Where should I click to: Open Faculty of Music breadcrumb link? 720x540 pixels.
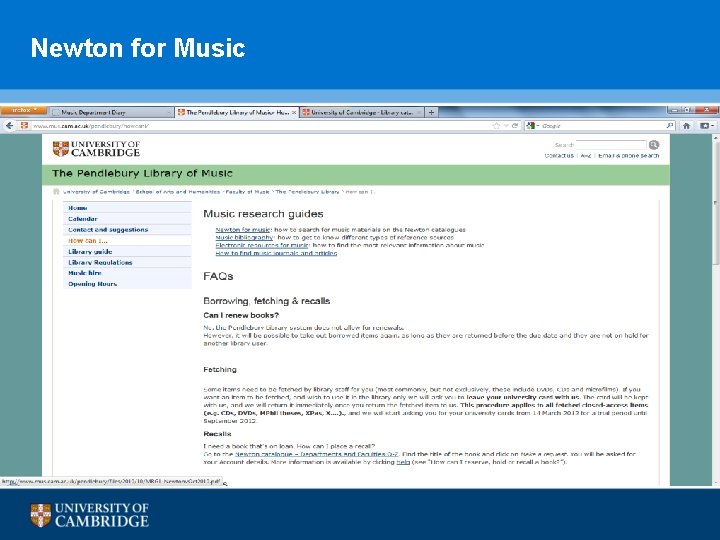(x=248, y=192)
